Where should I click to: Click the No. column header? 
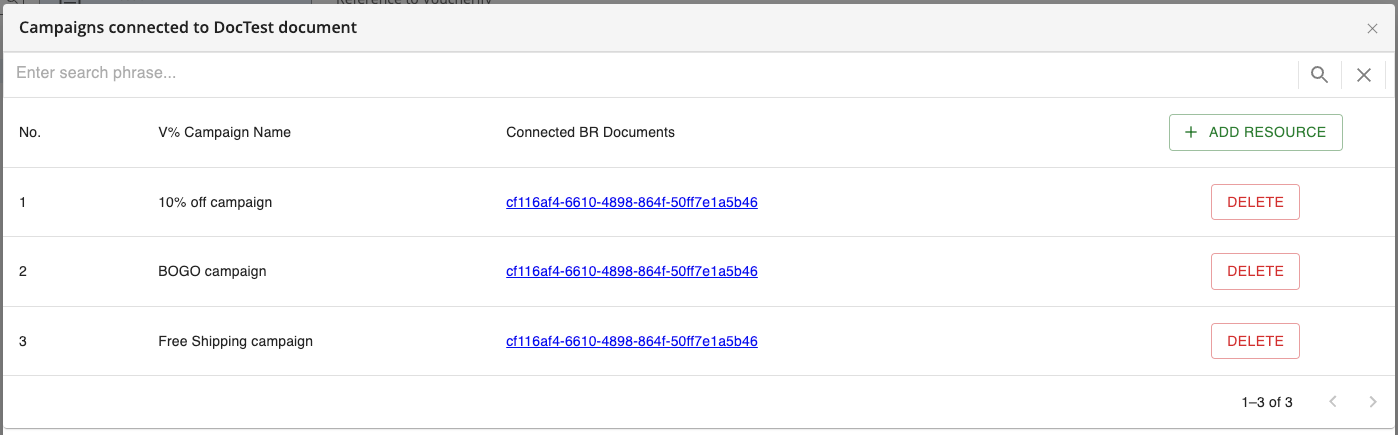tap(30, 132)
